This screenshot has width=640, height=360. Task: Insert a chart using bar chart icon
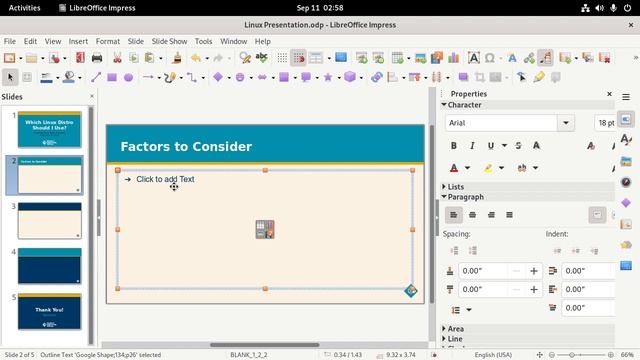[x=453, y=58]
